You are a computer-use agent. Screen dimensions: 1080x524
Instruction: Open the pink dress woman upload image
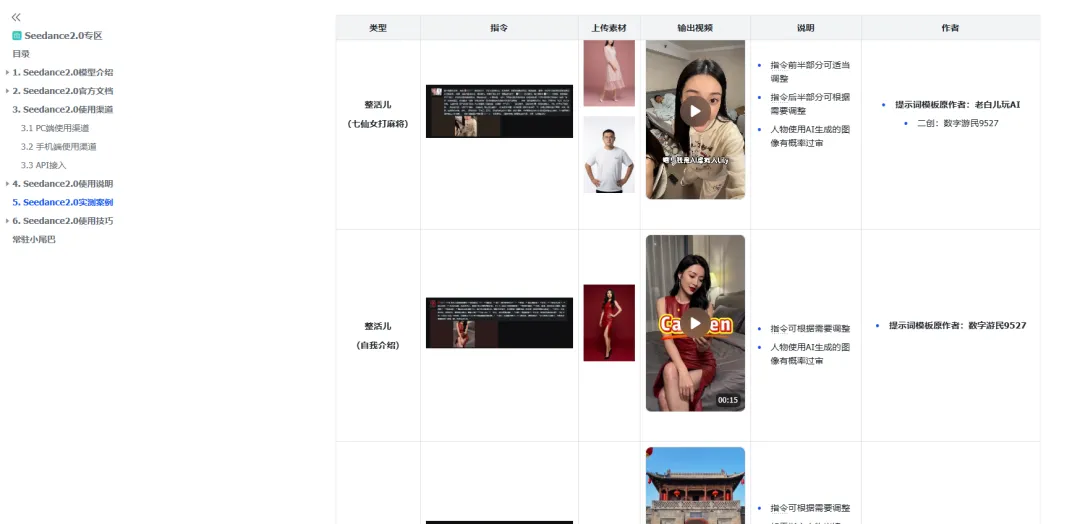609,73
